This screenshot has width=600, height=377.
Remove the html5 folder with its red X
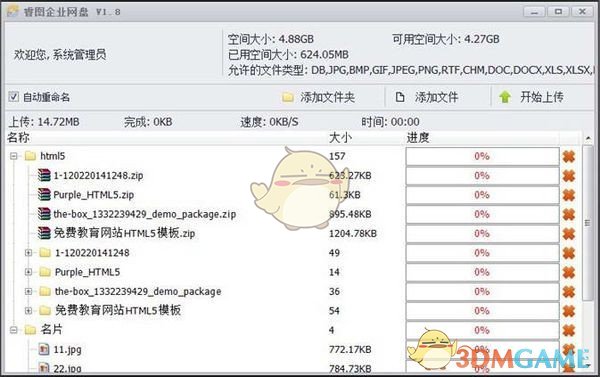pos(569,156)
